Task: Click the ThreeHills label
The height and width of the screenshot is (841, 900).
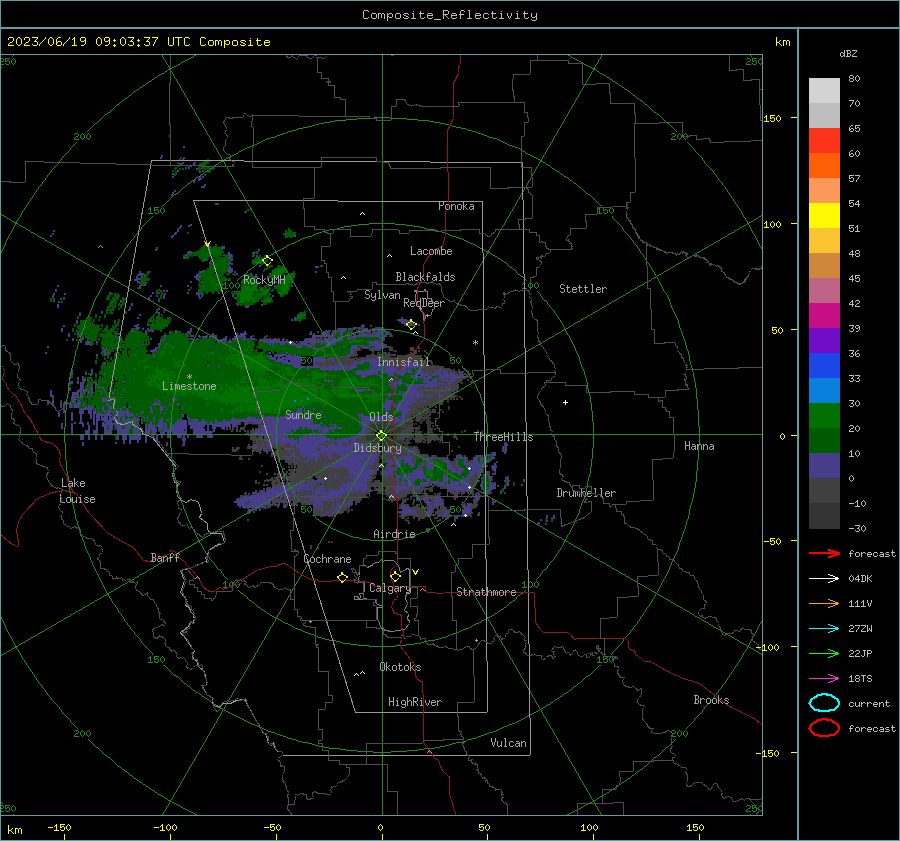Action: click(503, 437)
